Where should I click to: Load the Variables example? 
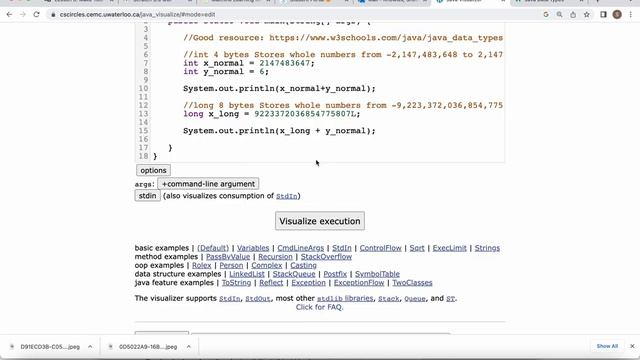click(x=253, y=248)
